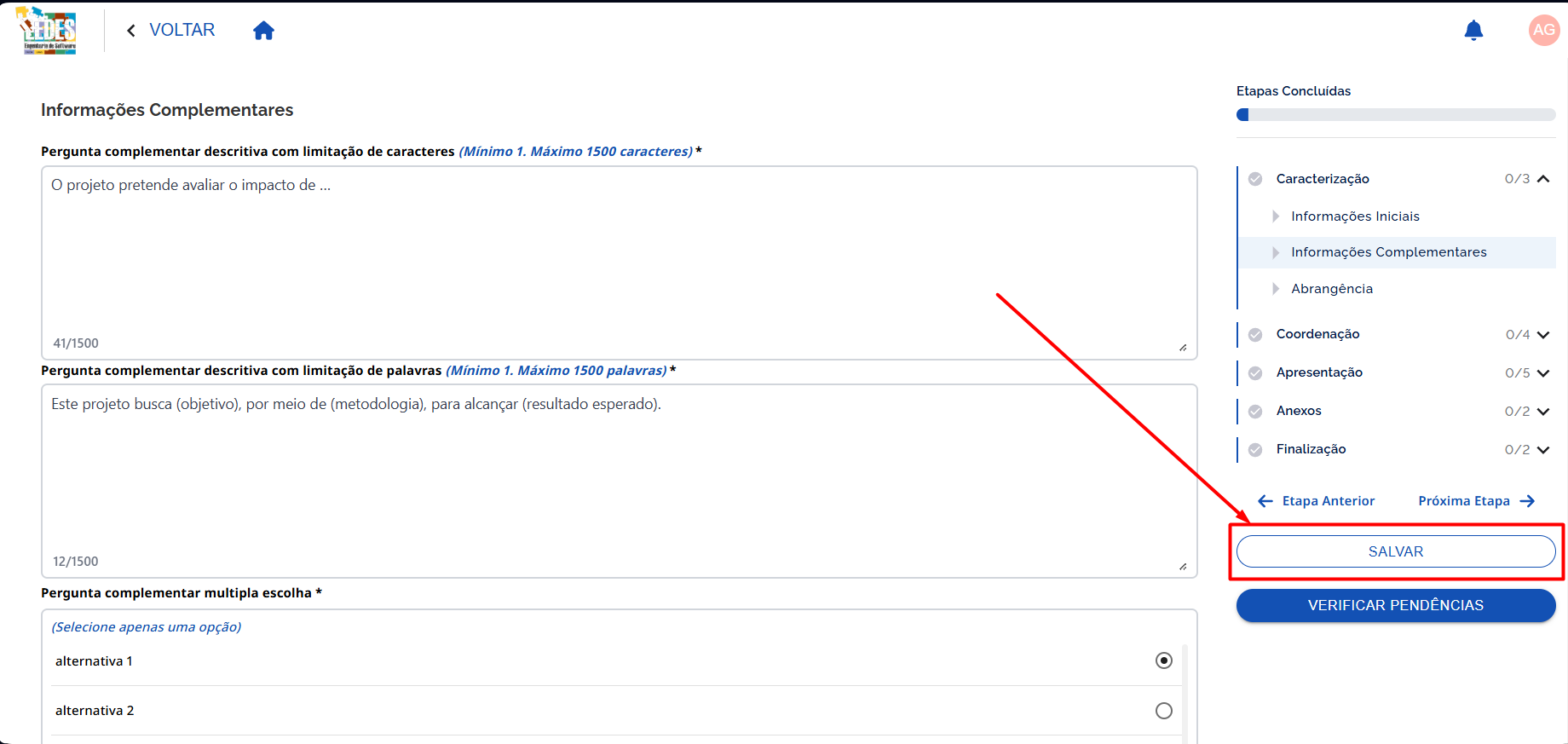This screenshot has height=744, width=1568.
Task: Select the Anexos stage label
Action: (1299, 411)
